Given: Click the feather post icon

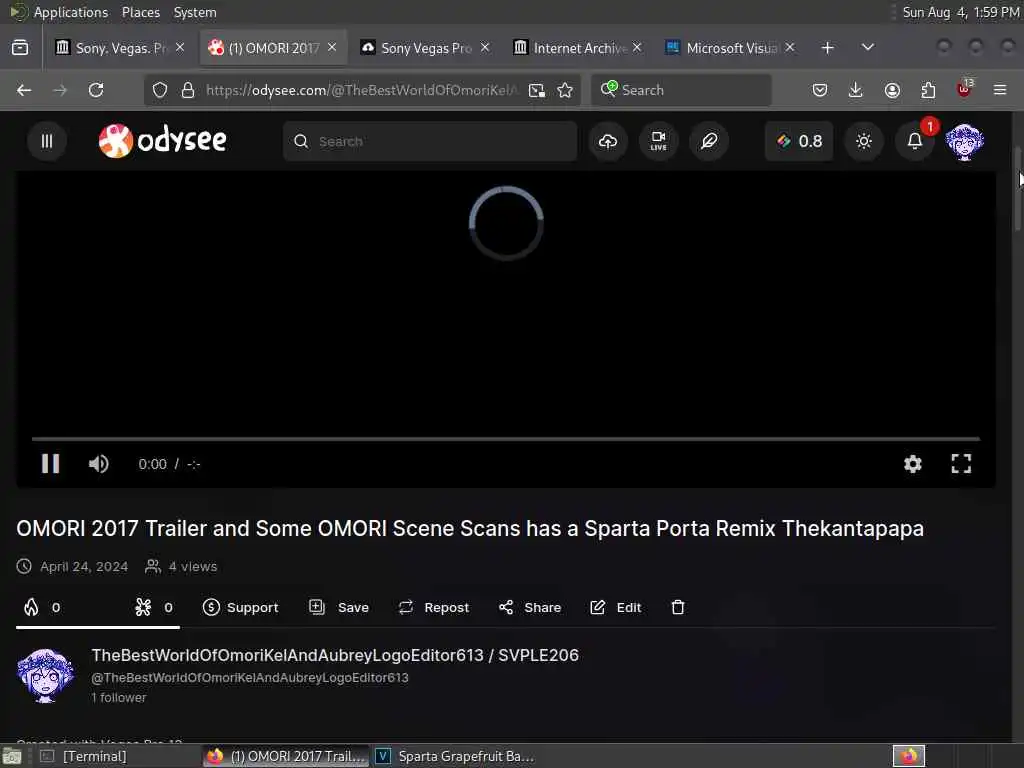Looking at the screenshot, I should coord(709,141).
